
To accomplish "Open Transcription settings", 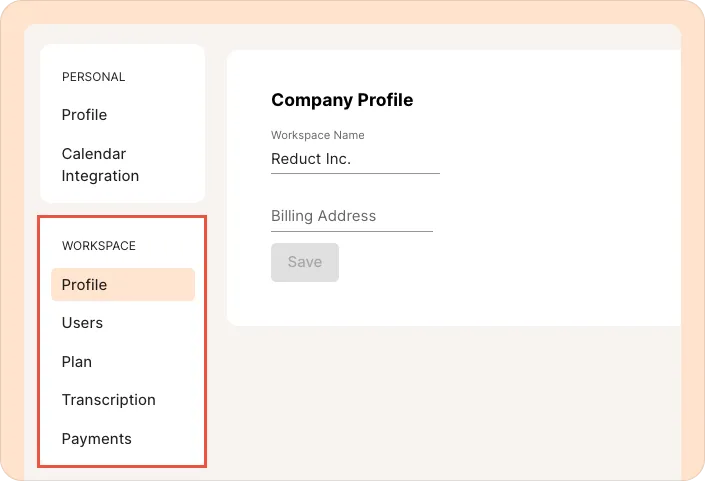I will pyautogui.click(x=108, y=400).
